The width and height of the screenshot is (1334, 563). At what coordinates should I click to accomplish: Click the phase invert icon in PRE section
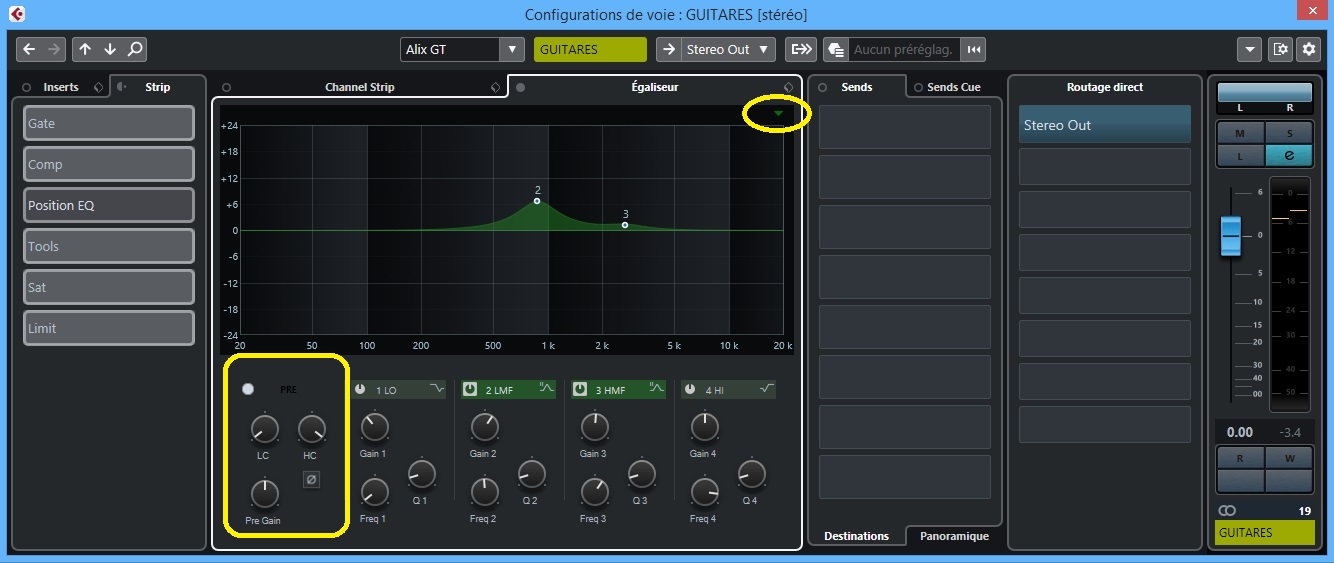click(311, 480)
